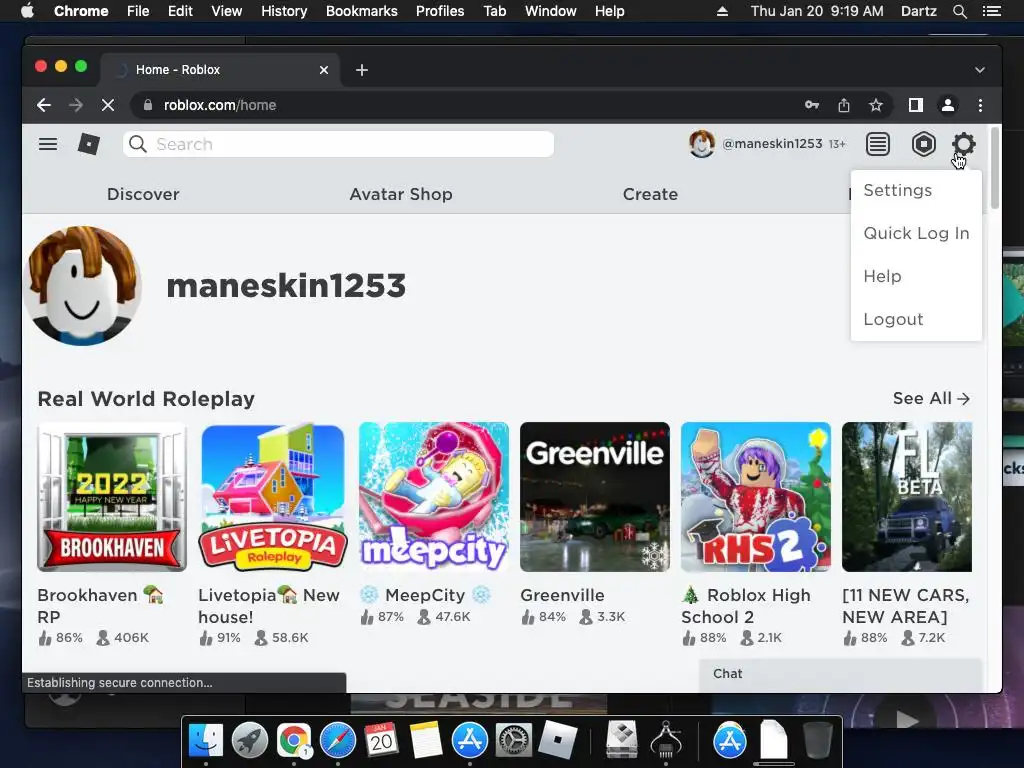Click the lock icon in the address bar
This screenshot has width=1024, height=768.
point(148,105)
